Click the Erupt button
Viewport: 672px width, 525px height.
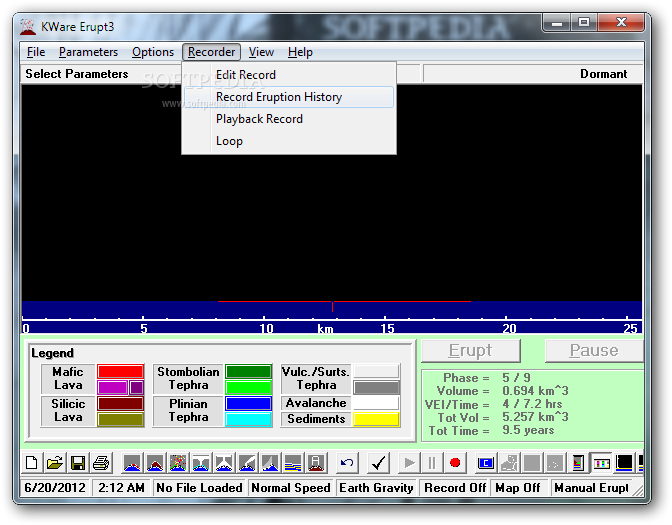(x=471, y=351)
